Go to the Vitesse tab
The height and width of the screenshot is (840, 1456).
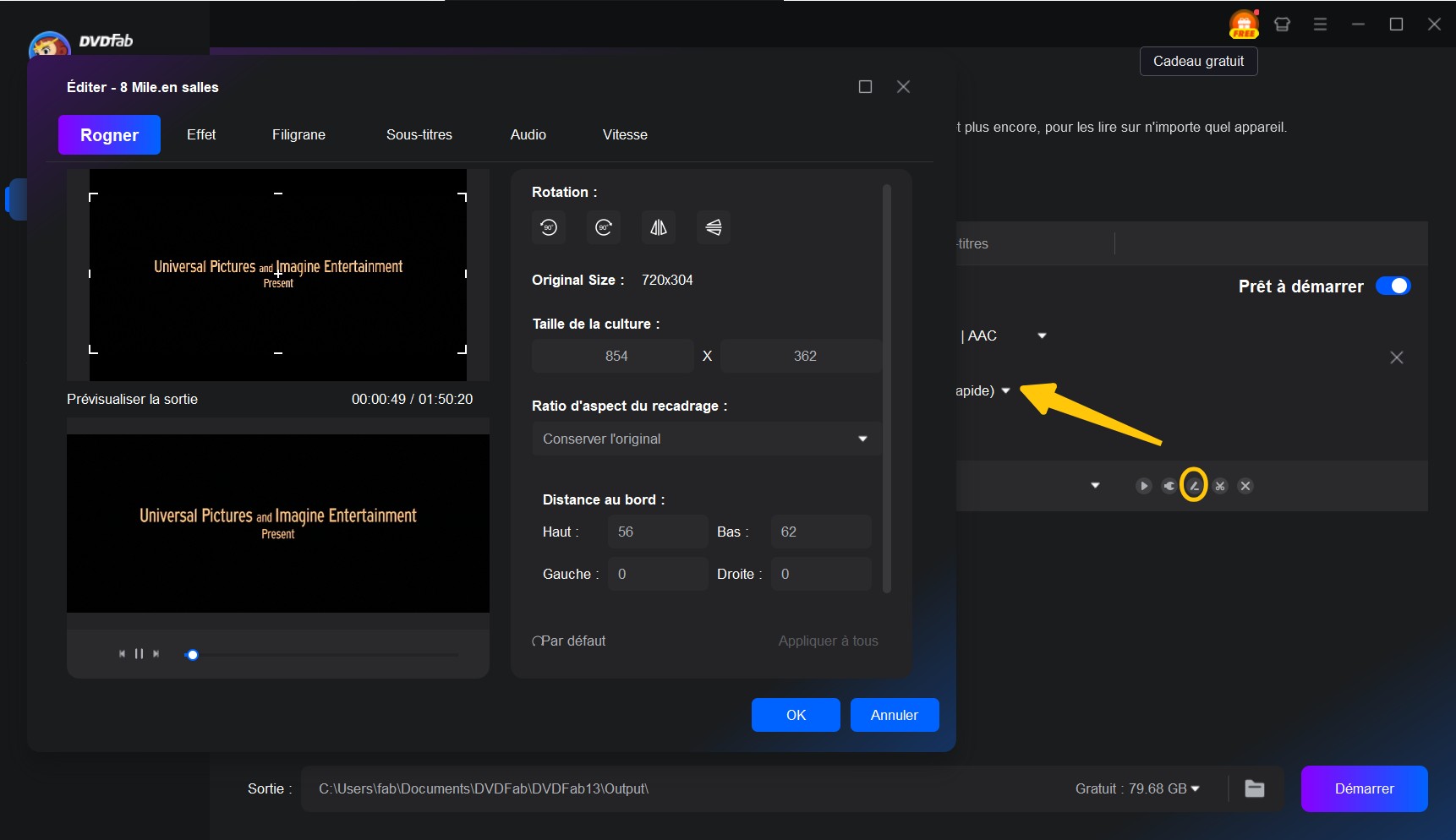625,134
